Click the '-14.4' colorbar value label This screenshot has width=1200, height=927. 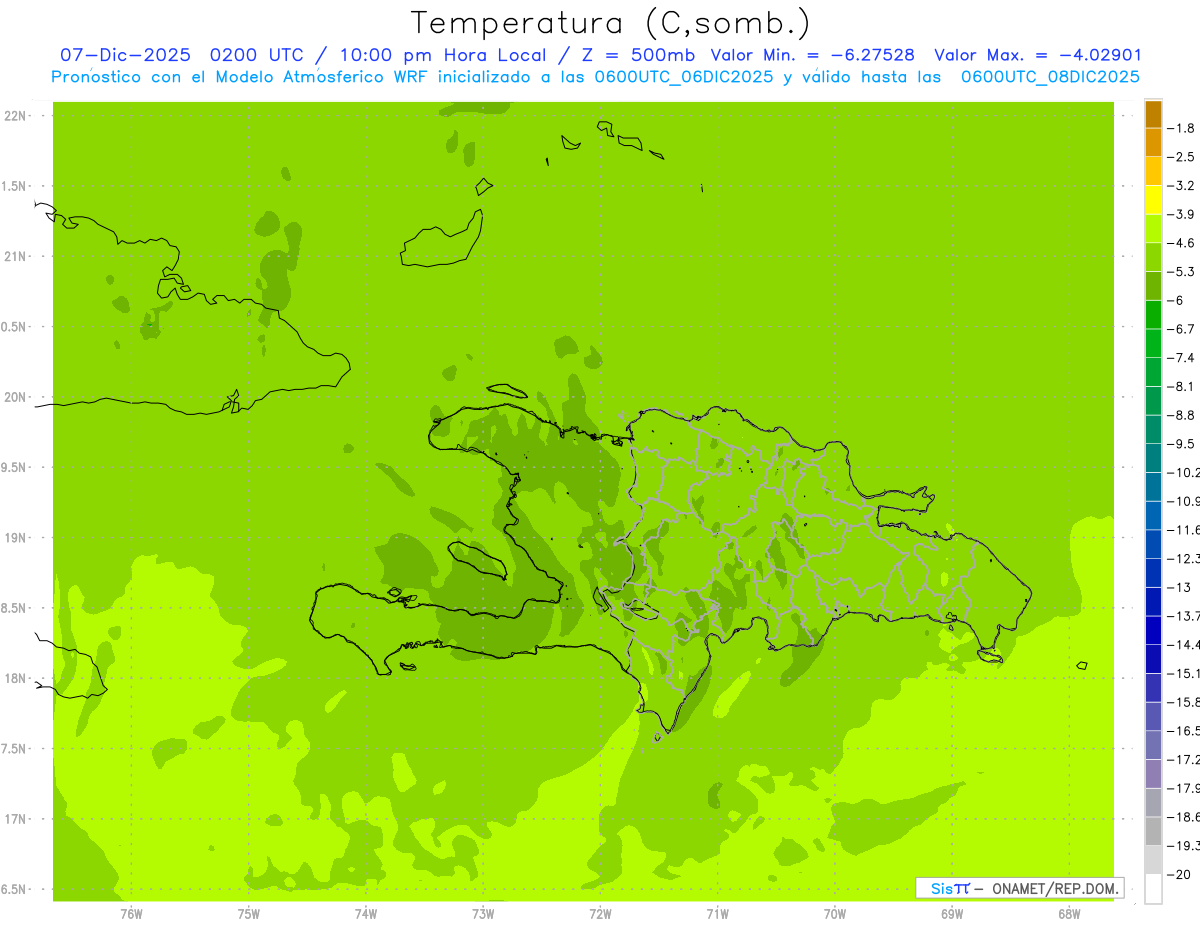pyautogui.click(x=1184, y=644)
